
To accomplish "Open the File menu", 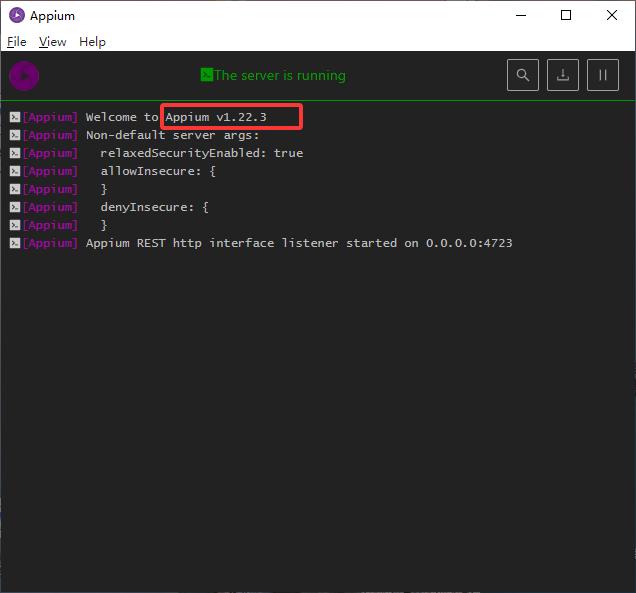I will [x=17, y=42].
